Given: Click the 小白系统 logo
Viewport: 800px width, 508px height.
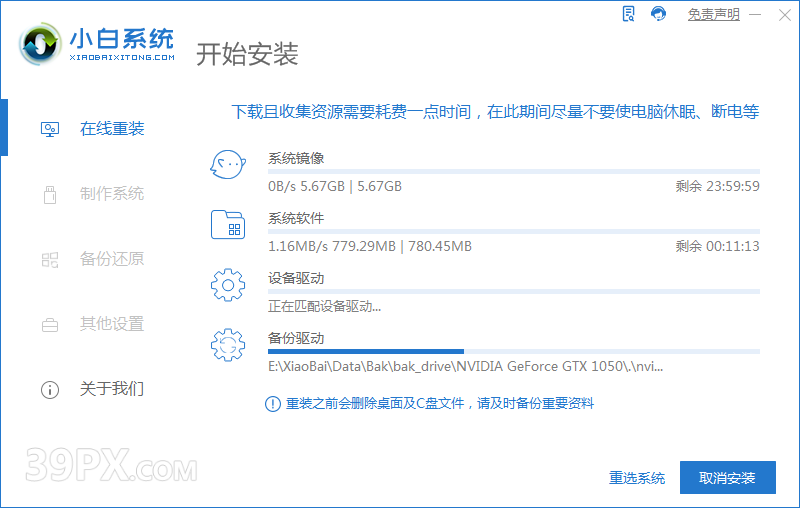Looking at the screenshot, I should (x=97, y=44).
